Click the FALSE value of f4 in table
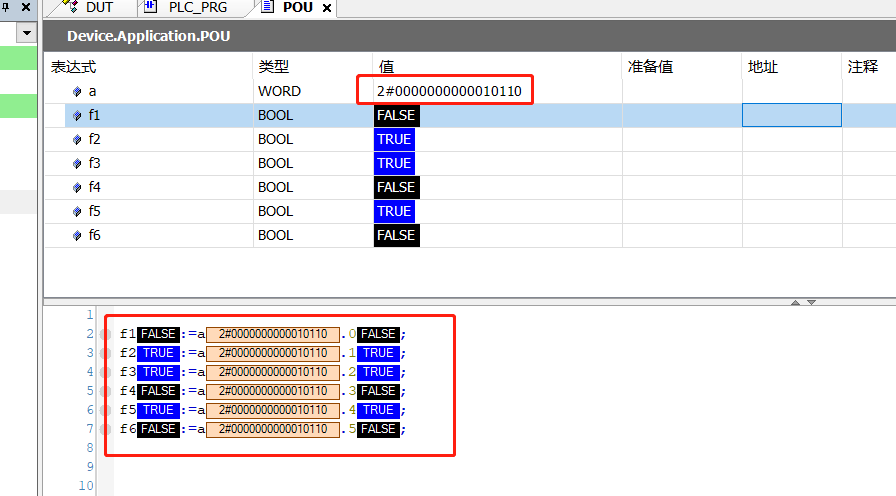 pyautogui.click(x=397, y=187)
